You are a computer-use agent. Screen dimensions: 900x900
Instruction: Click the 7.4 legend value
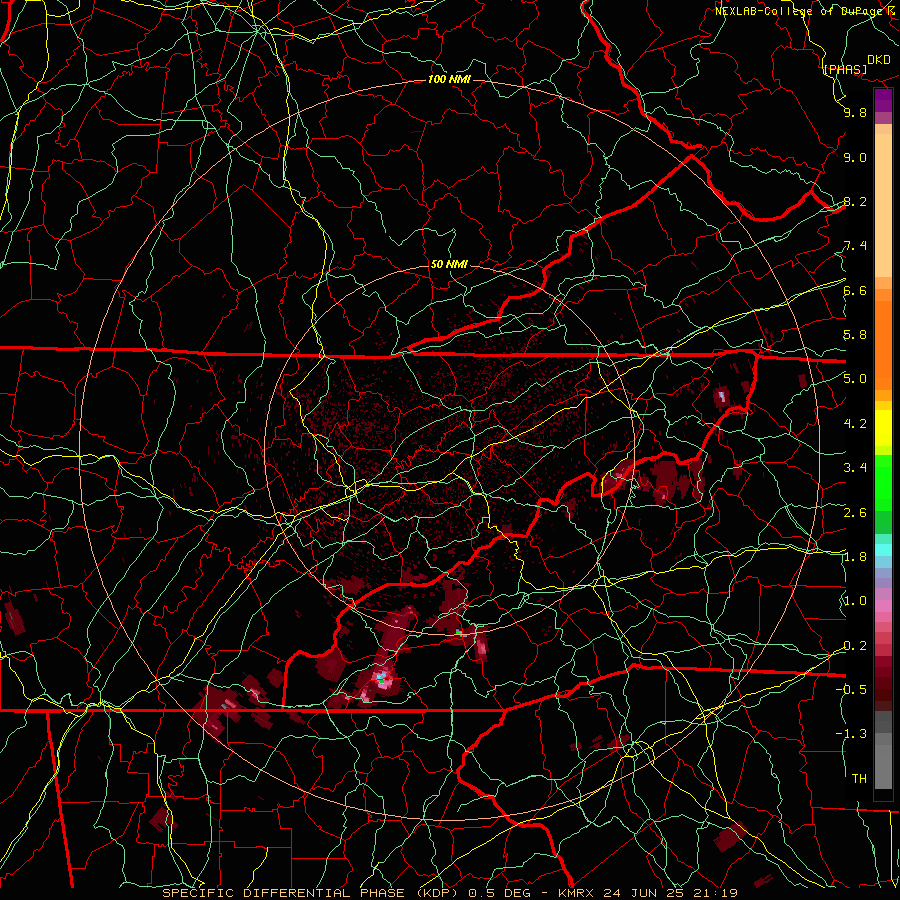[x=855, y=246]
